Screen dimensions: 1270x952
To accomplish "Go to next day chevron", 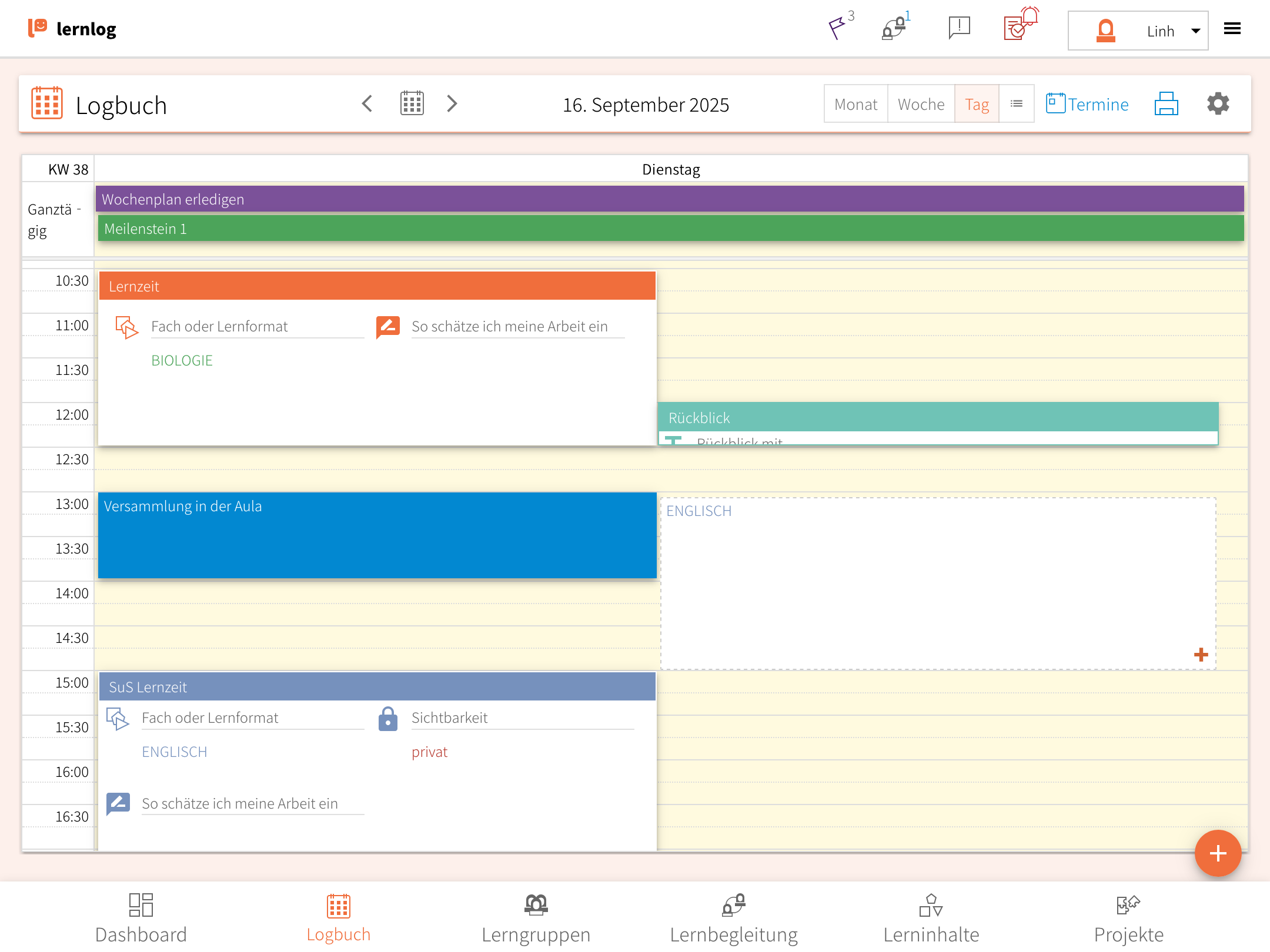I will (452, 104).
